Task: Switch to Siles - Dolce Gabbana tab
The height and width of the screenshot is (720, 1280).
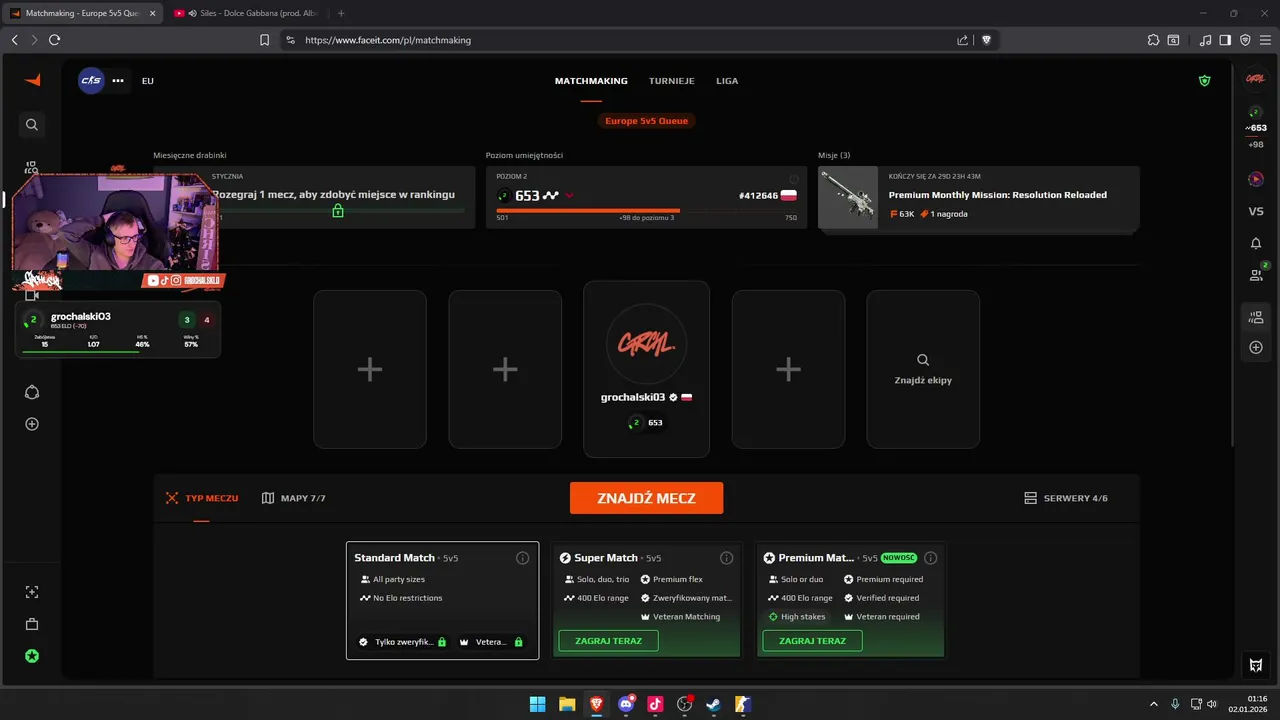Action: [x=246, y=13]
